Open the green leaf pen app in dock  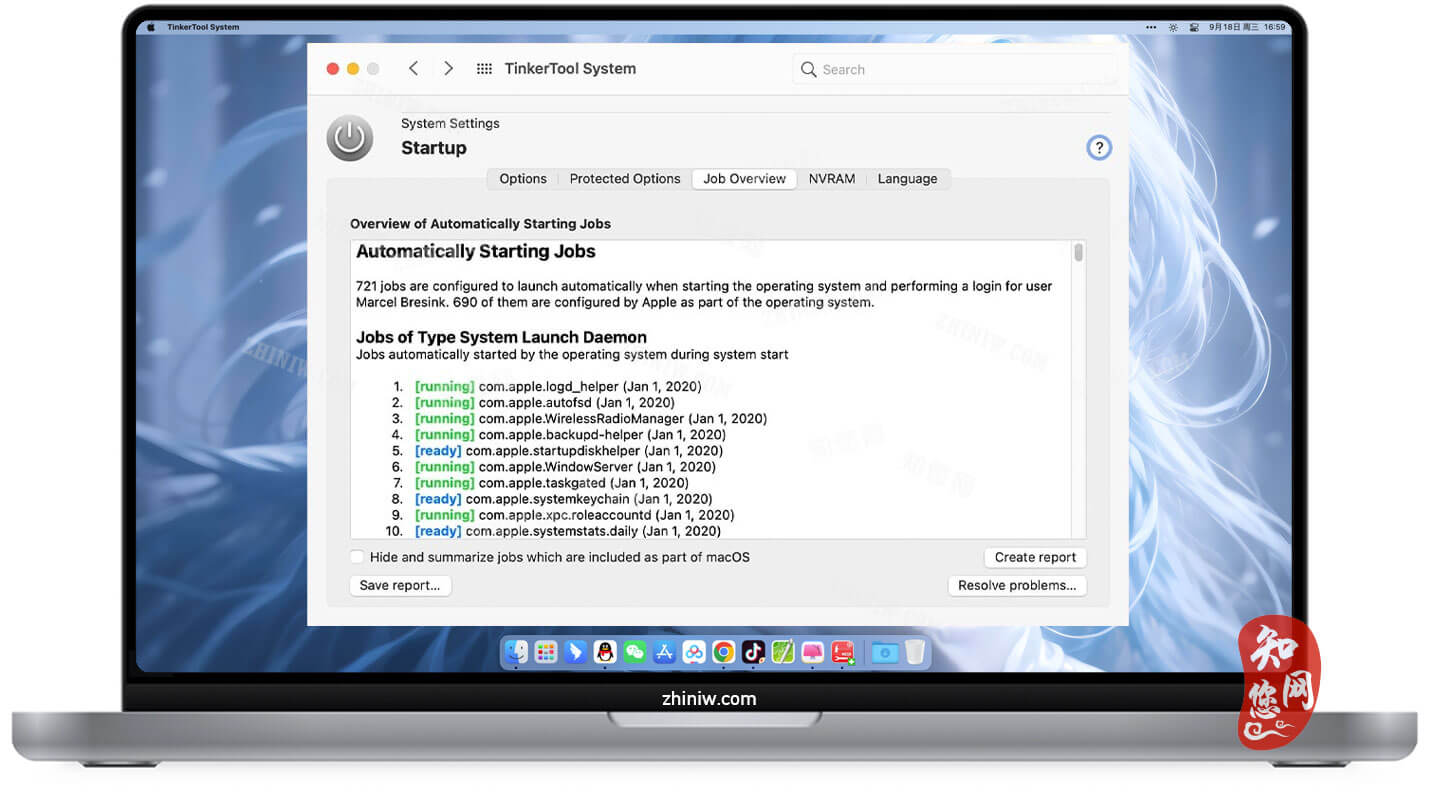(x=783, y=652)
